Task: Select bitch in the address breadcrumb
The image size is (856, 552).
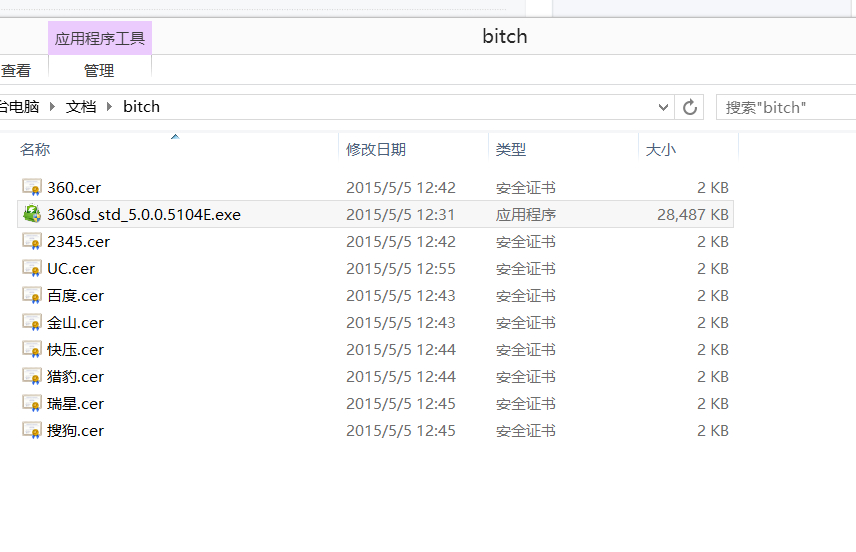Action: tap(141, 106)
